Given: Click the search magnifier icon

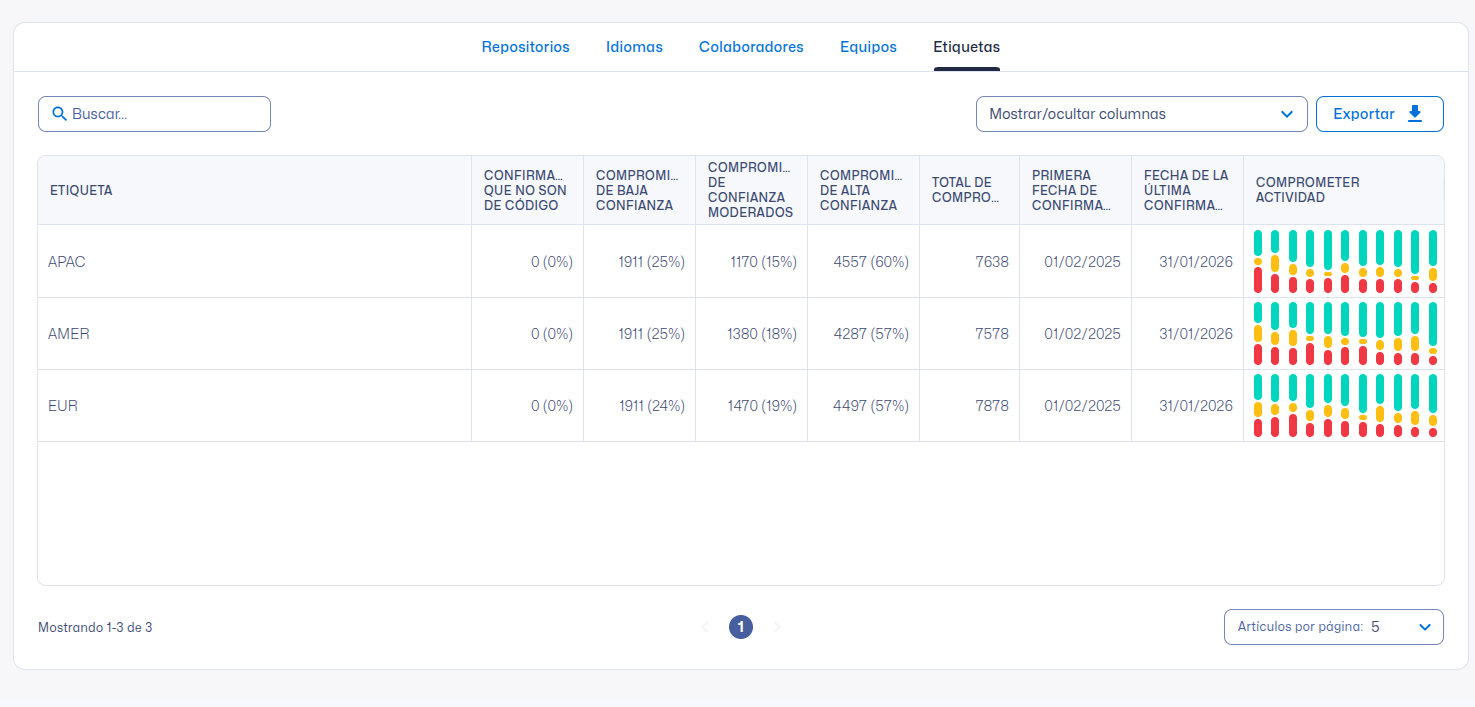Looking at the screenshot, I should [59, 114].
